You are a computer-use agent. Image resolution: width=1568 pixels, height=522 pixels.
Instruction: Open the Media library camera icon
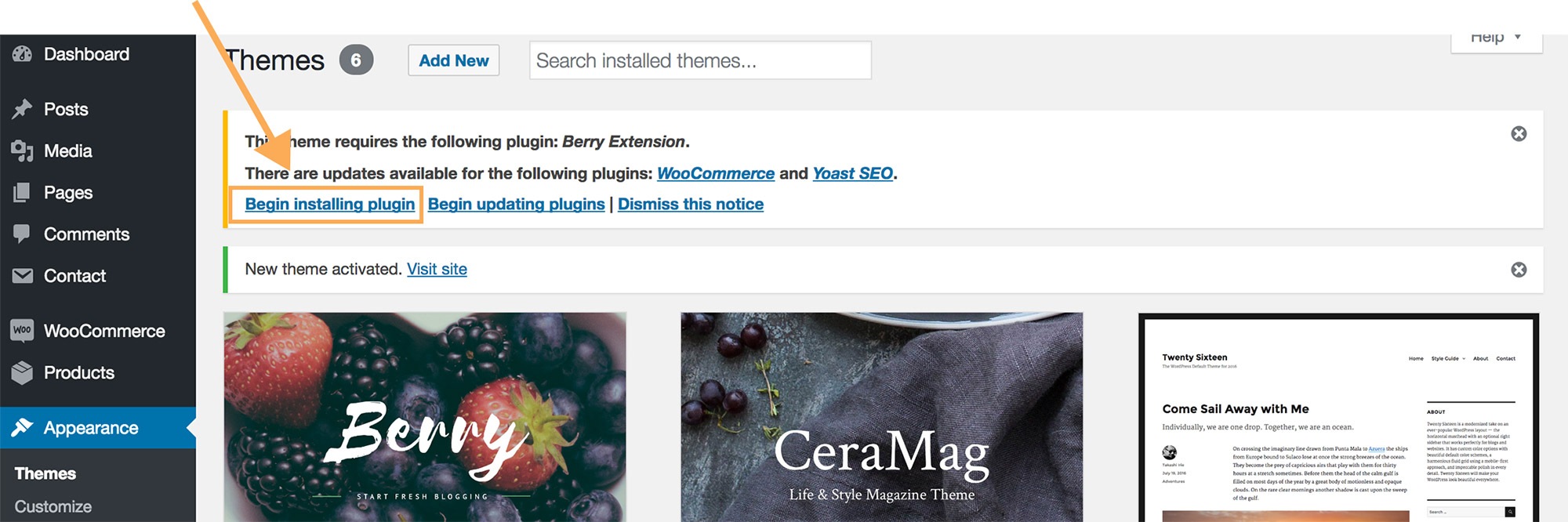tap(21, 150)
